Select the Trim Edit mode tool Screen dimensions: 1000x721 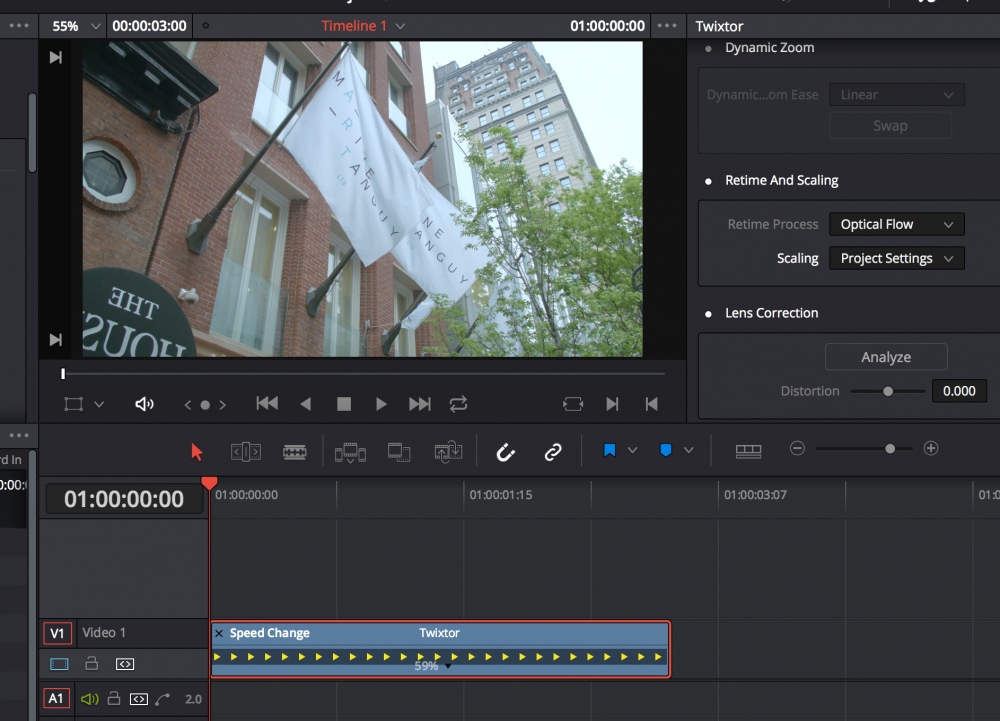(245, 451)
